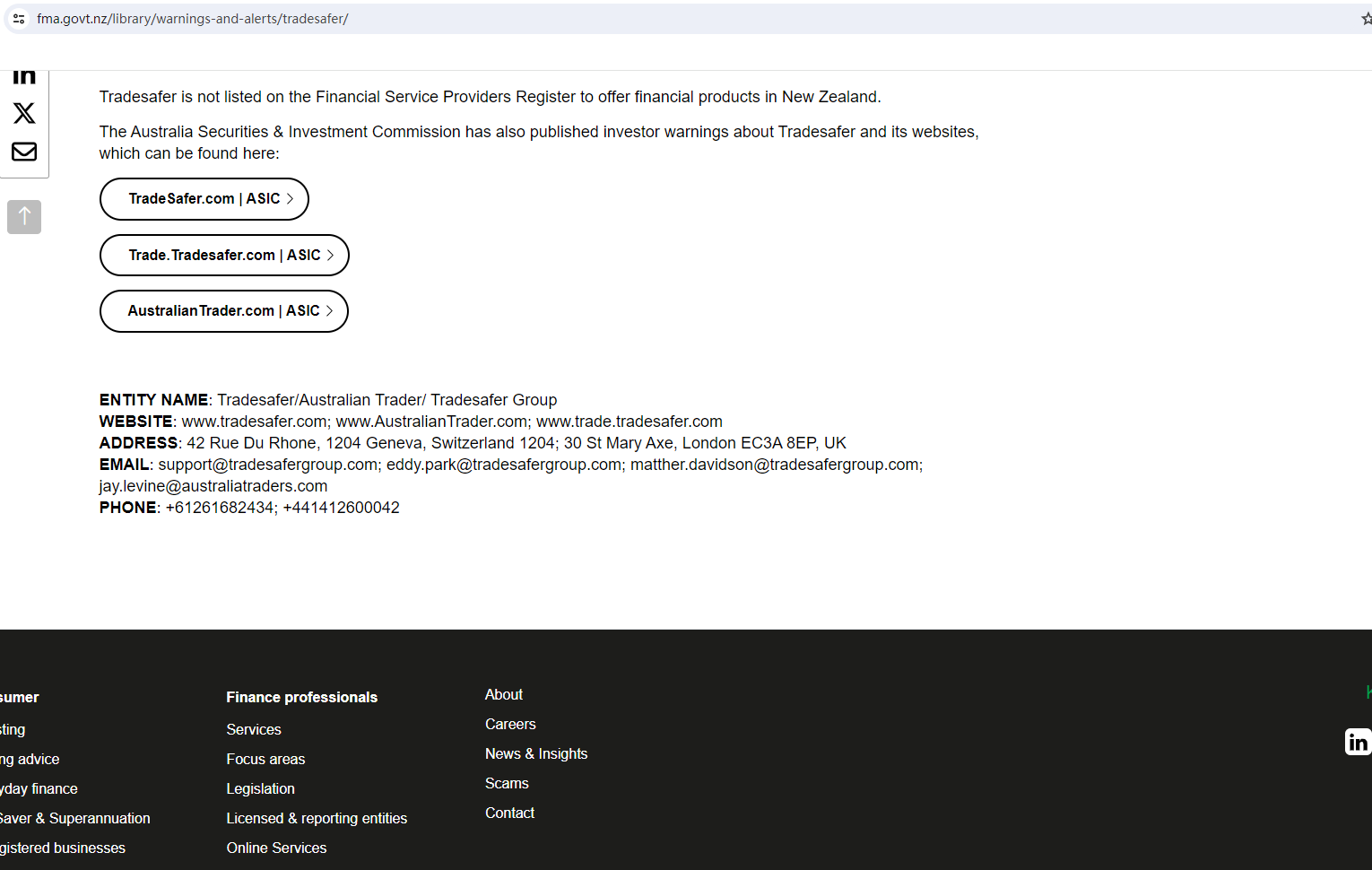Open Investing footer link
The width and height of the screenshot is (1372, 870).
click(13, 730)
